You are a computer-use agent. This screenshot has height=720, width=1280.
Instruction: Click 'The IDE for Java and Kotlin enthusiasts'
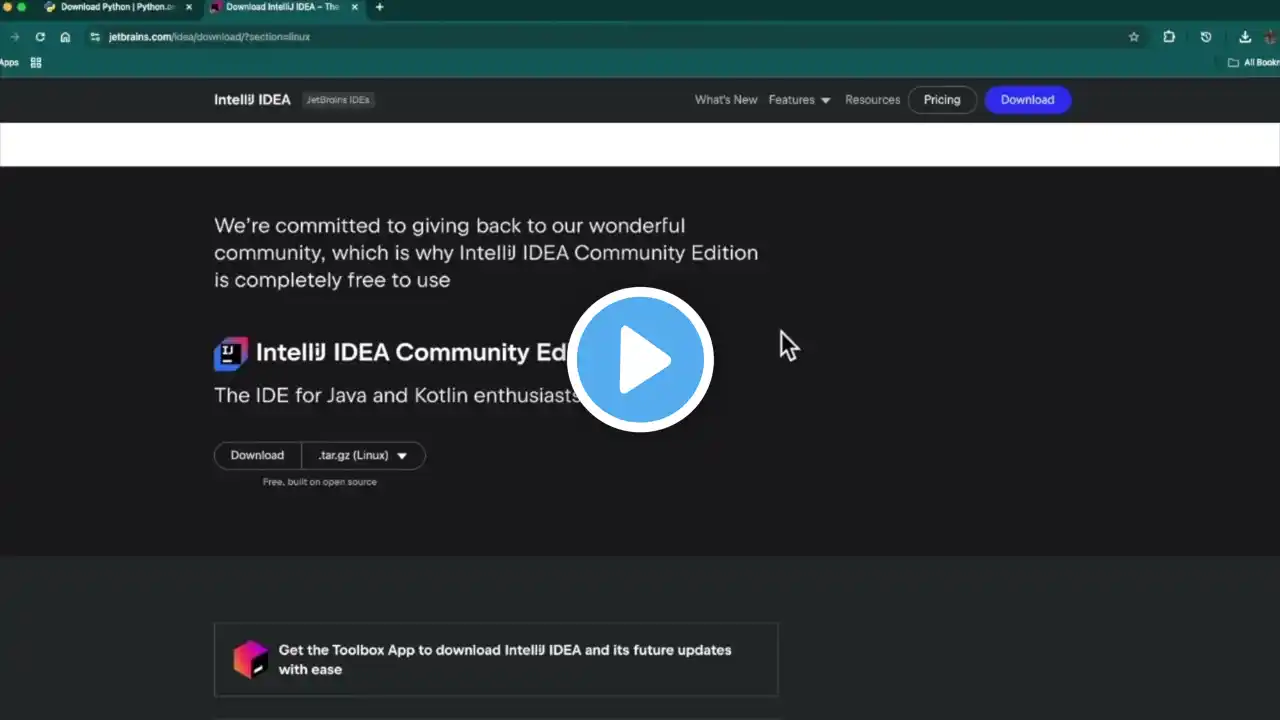(x=397, y=395)
